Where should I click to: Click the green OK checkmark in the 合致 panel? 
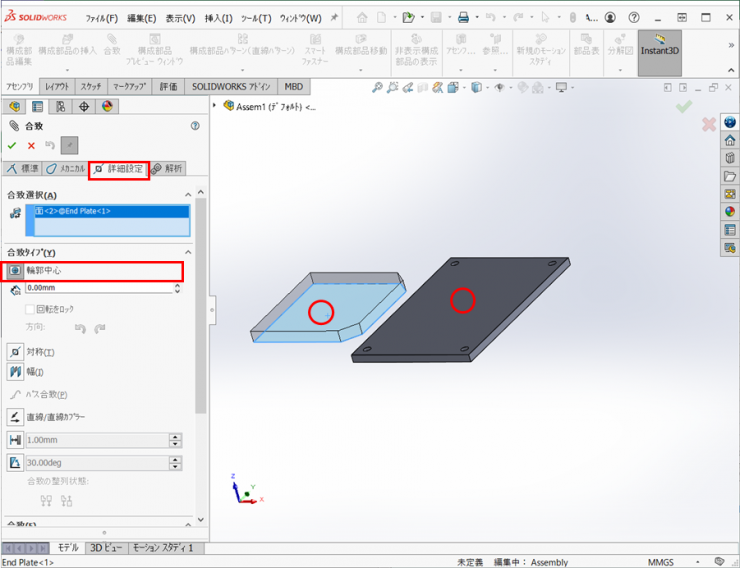tap(12, 145)
